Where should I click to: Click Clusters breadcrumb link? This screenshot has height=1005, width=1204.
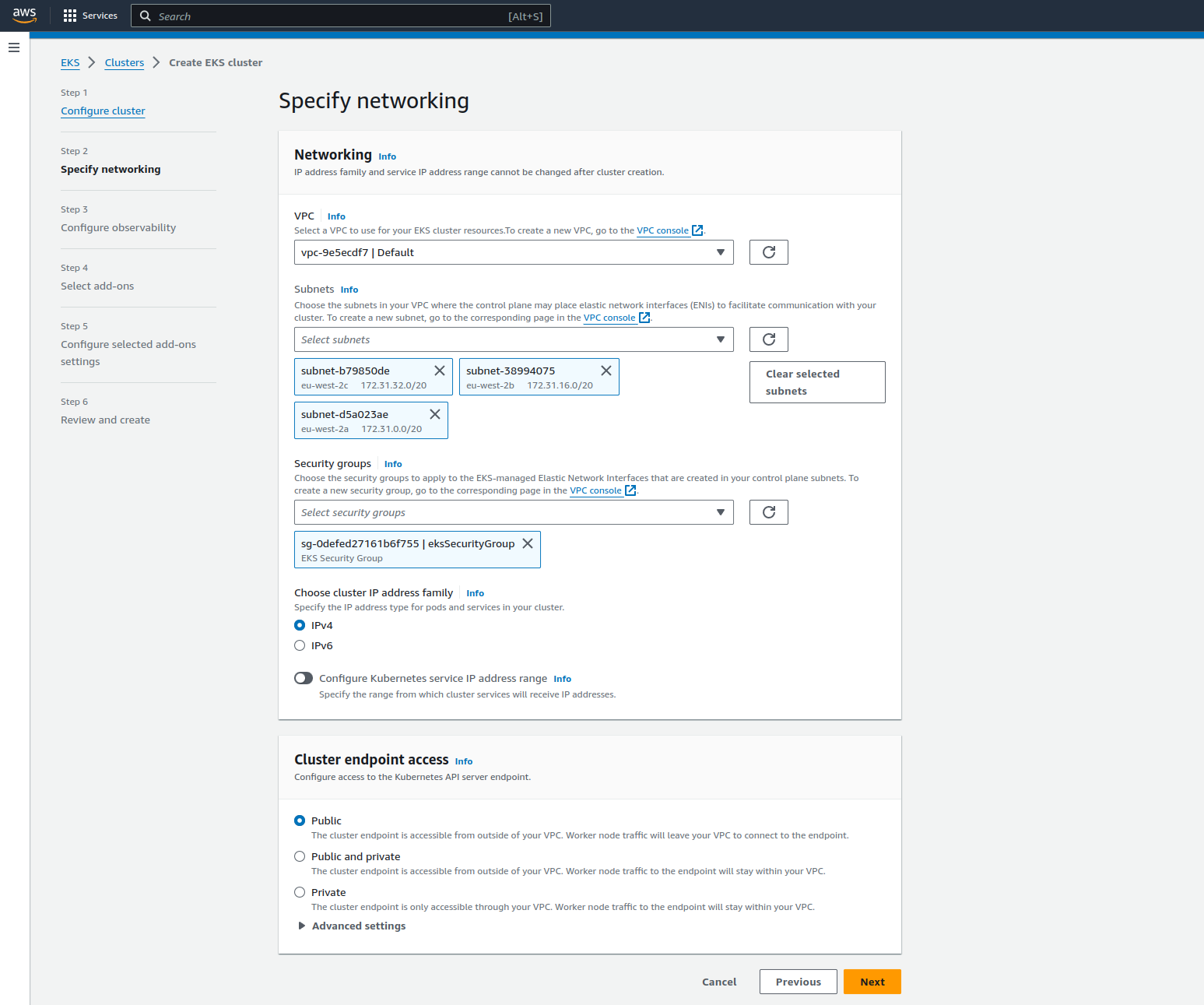pyautogui.click(x=125, y=62)
